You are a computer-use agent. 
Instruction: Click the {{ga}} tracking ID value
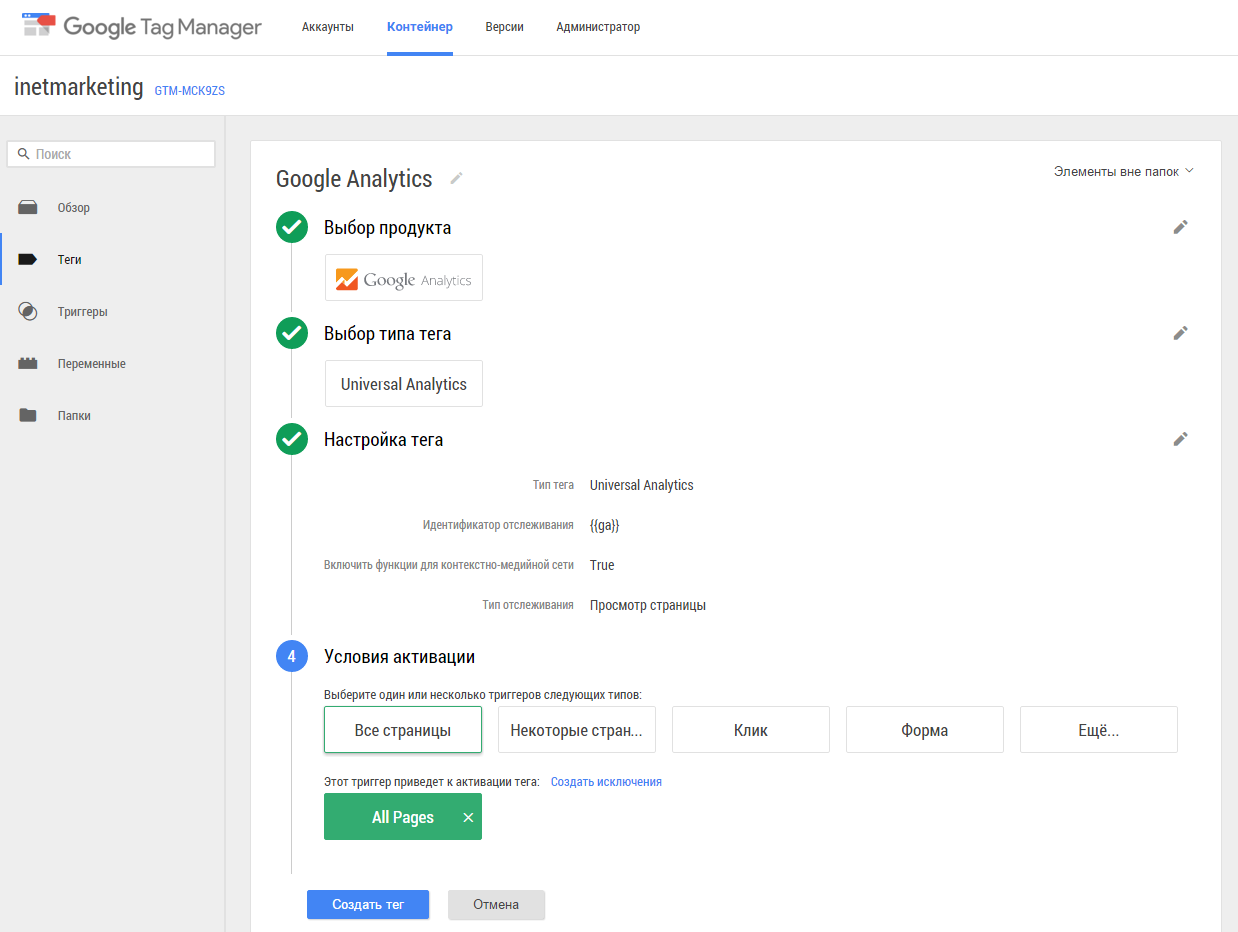(605, 525)
